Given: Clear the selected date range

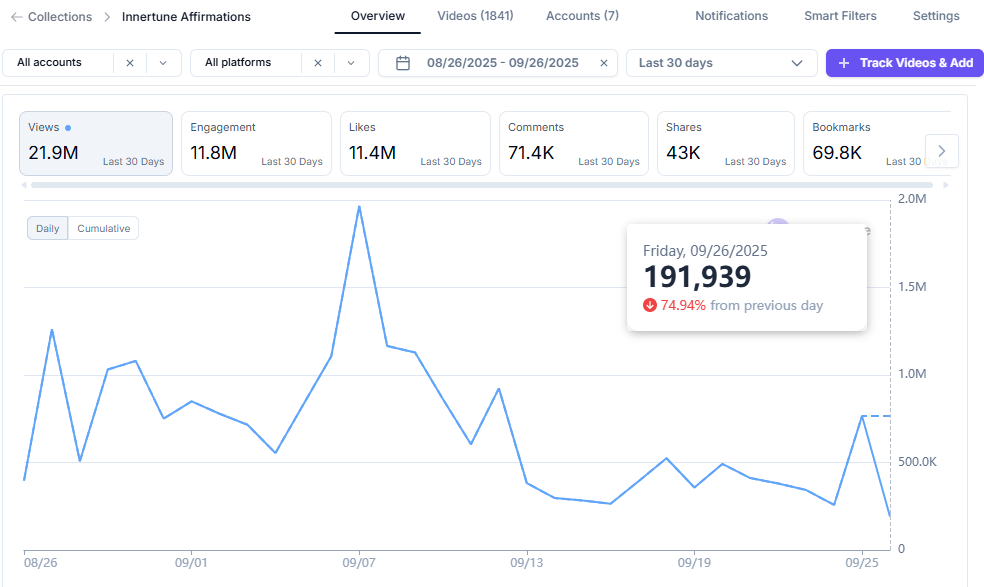Looking at the screenshot, I should [603, 63].
